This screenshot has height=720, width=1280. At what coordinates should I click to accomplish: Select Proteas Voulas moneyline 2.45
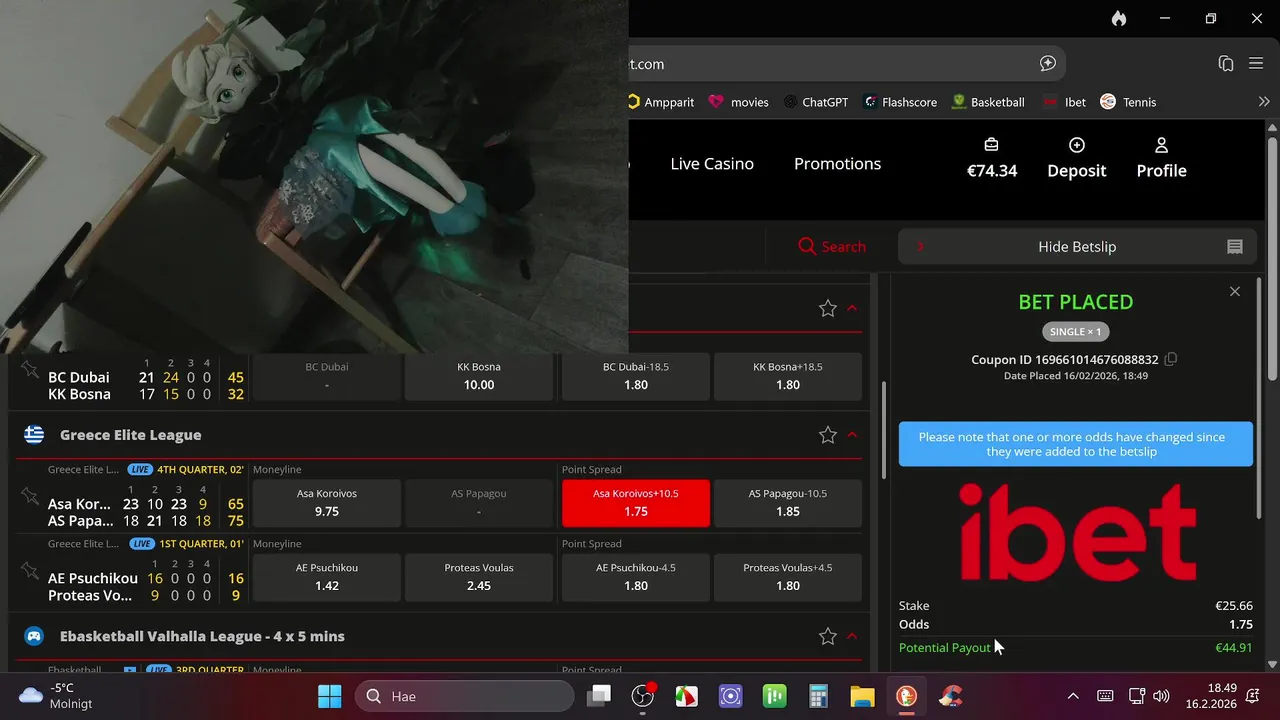coord(479,577)
